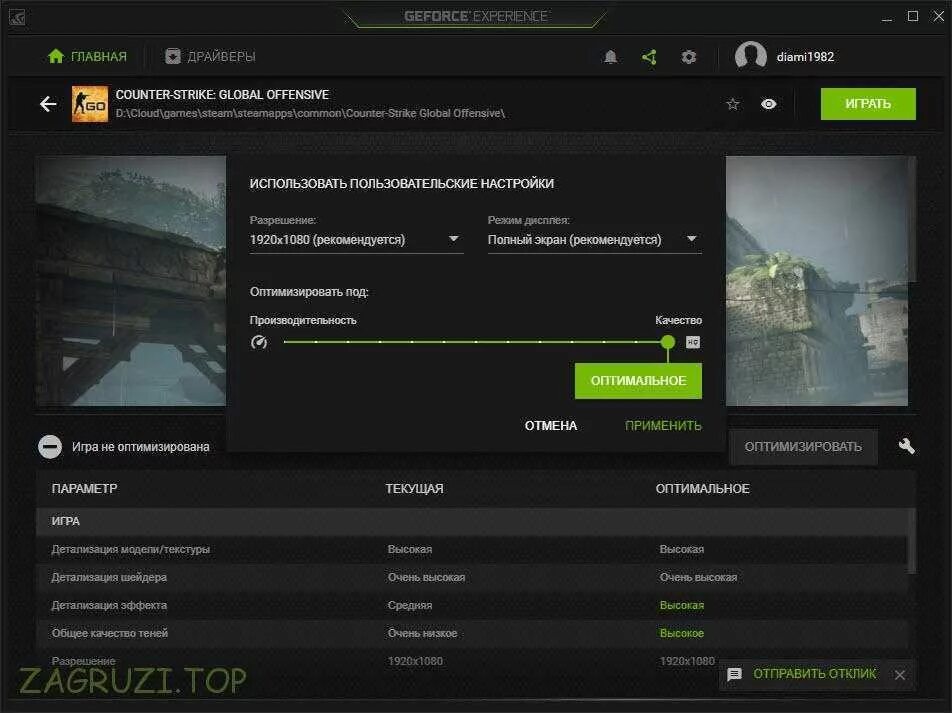The image size is (952, 713).
Task: Select the Общее качество теней row
Action: point(472,633)
